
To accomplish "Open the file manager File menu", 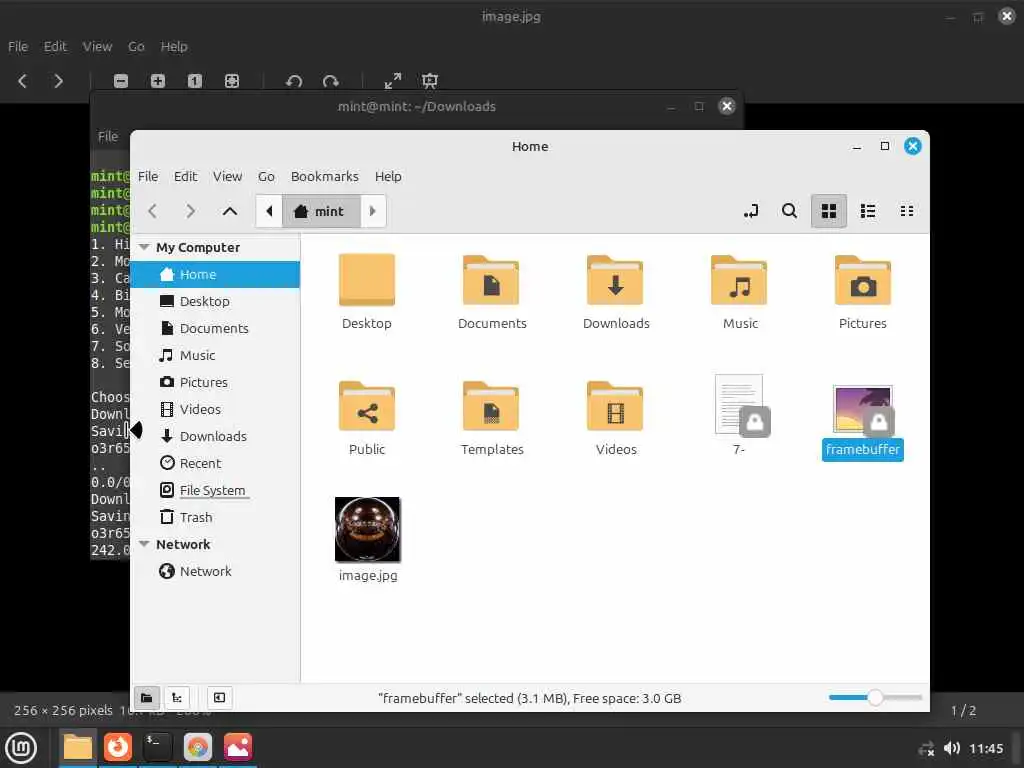I will point(148,176).
